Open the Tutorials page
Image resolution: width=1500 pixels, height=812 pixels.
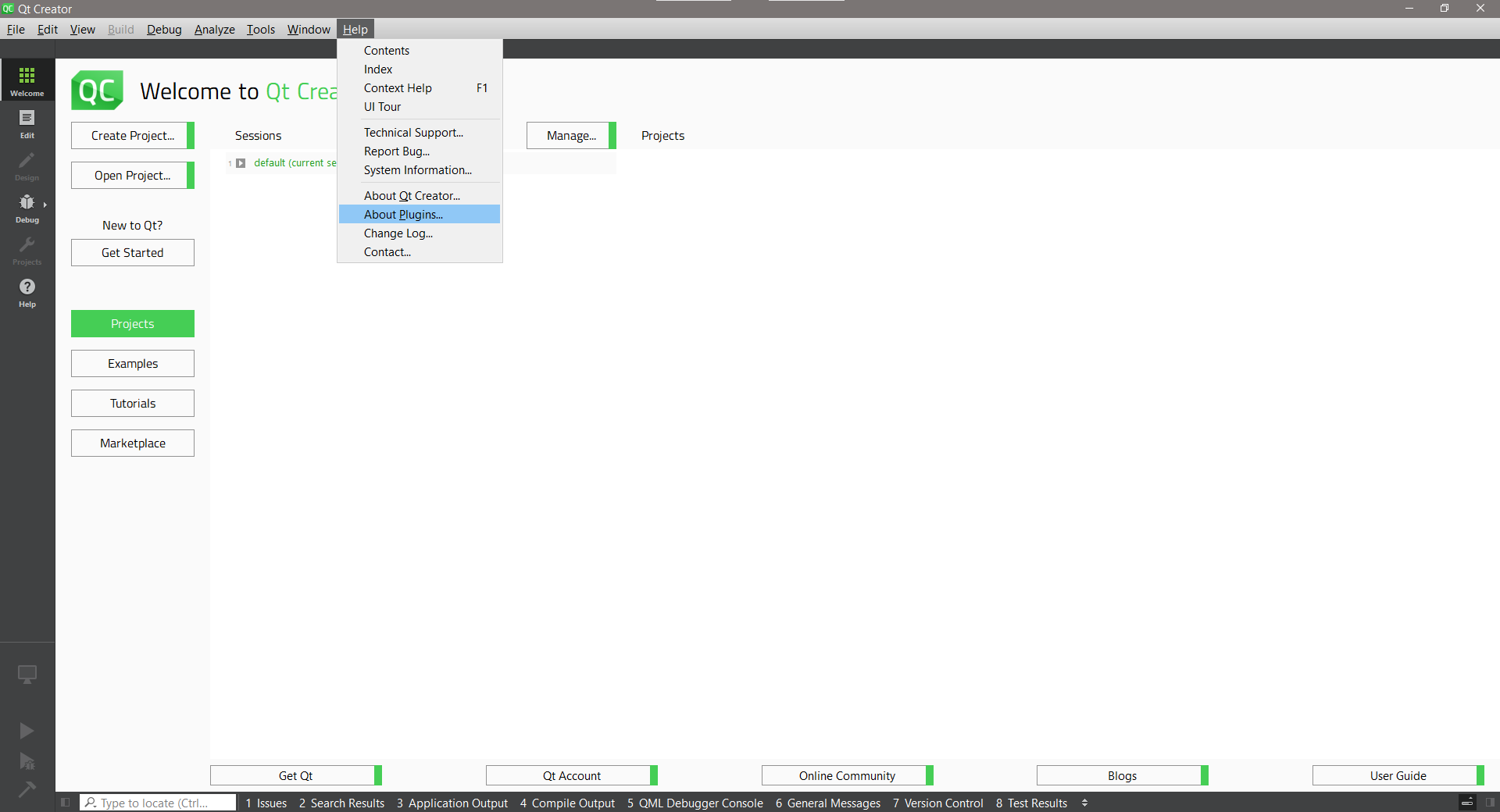[133, 404]
